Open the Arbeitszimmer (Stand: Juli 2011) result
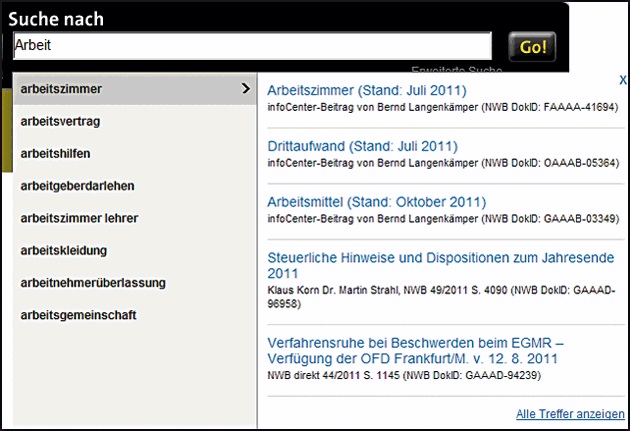This screenshot has height=431, width=630. coord(367,91)
